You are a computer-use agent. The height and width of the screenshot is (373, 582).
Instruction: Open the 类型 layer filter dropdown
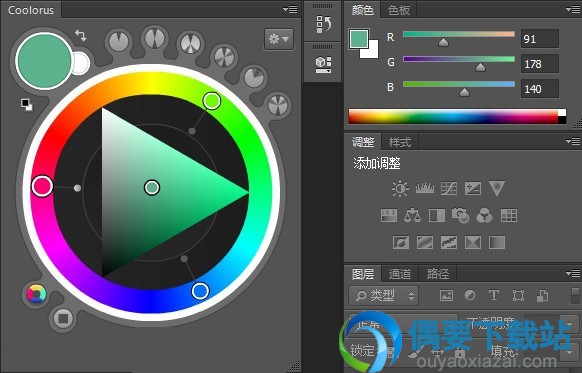383,295
